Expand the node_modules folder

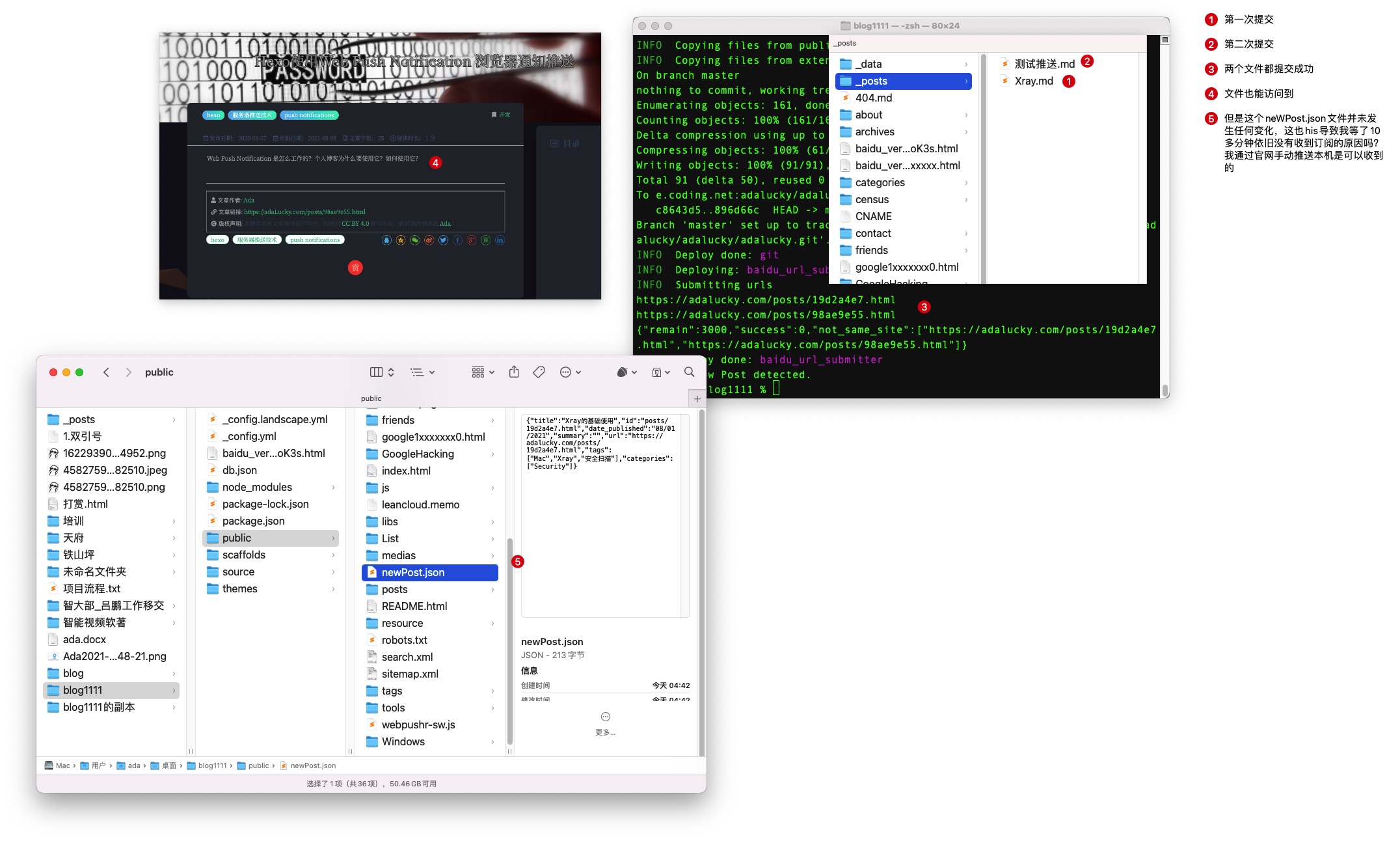(257, 487)
